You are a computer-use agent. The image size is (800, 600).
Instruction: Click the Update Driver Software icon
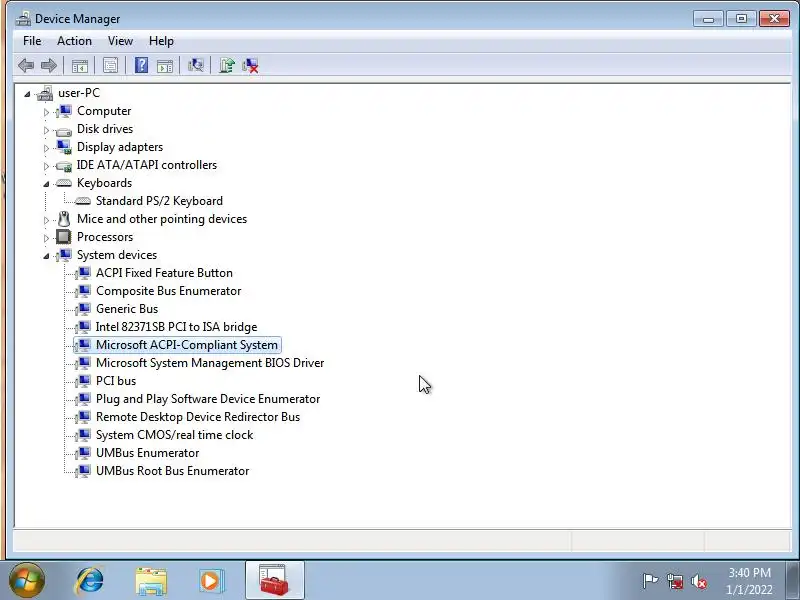tap(227, 65)
